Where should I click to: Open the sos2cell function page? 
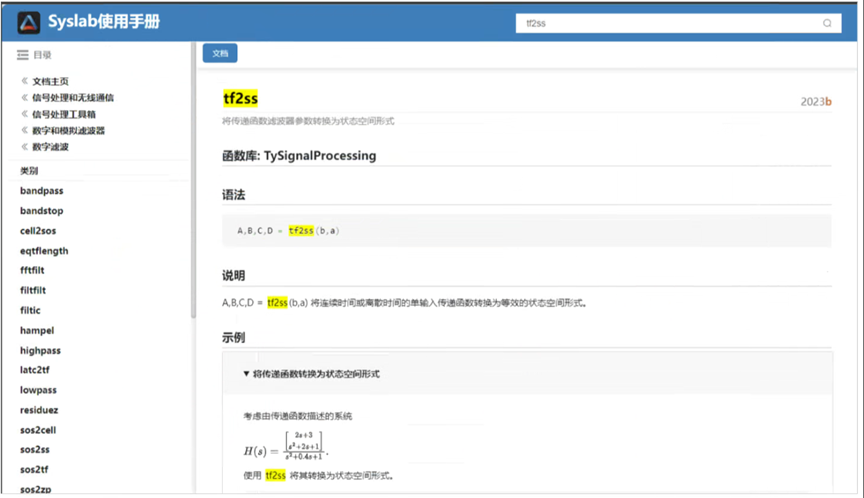click(x=38, y=430)
